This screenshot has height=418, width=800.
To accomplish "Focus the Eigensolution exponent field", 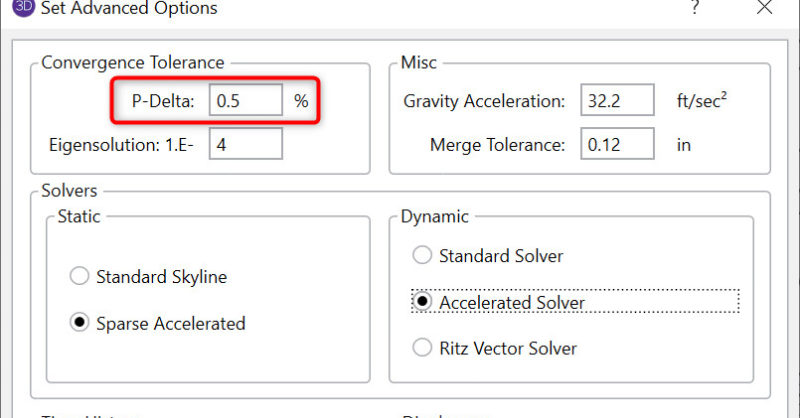I will [245, 143].
